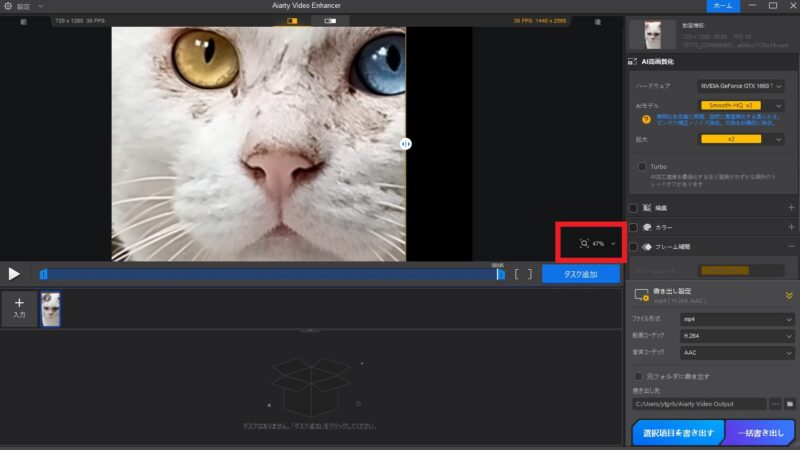Click the trim start bracket icon
The image size is (800, 450).
(x=518, y=273)
